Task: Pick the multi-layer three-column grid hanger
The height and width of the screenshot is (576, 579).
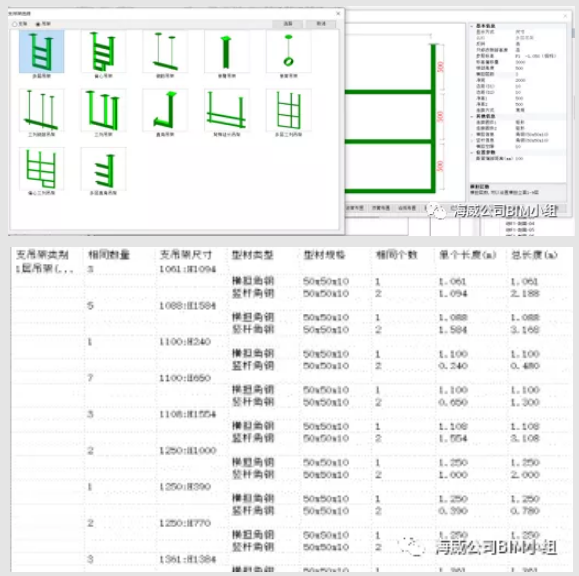Action: point(288,110)
